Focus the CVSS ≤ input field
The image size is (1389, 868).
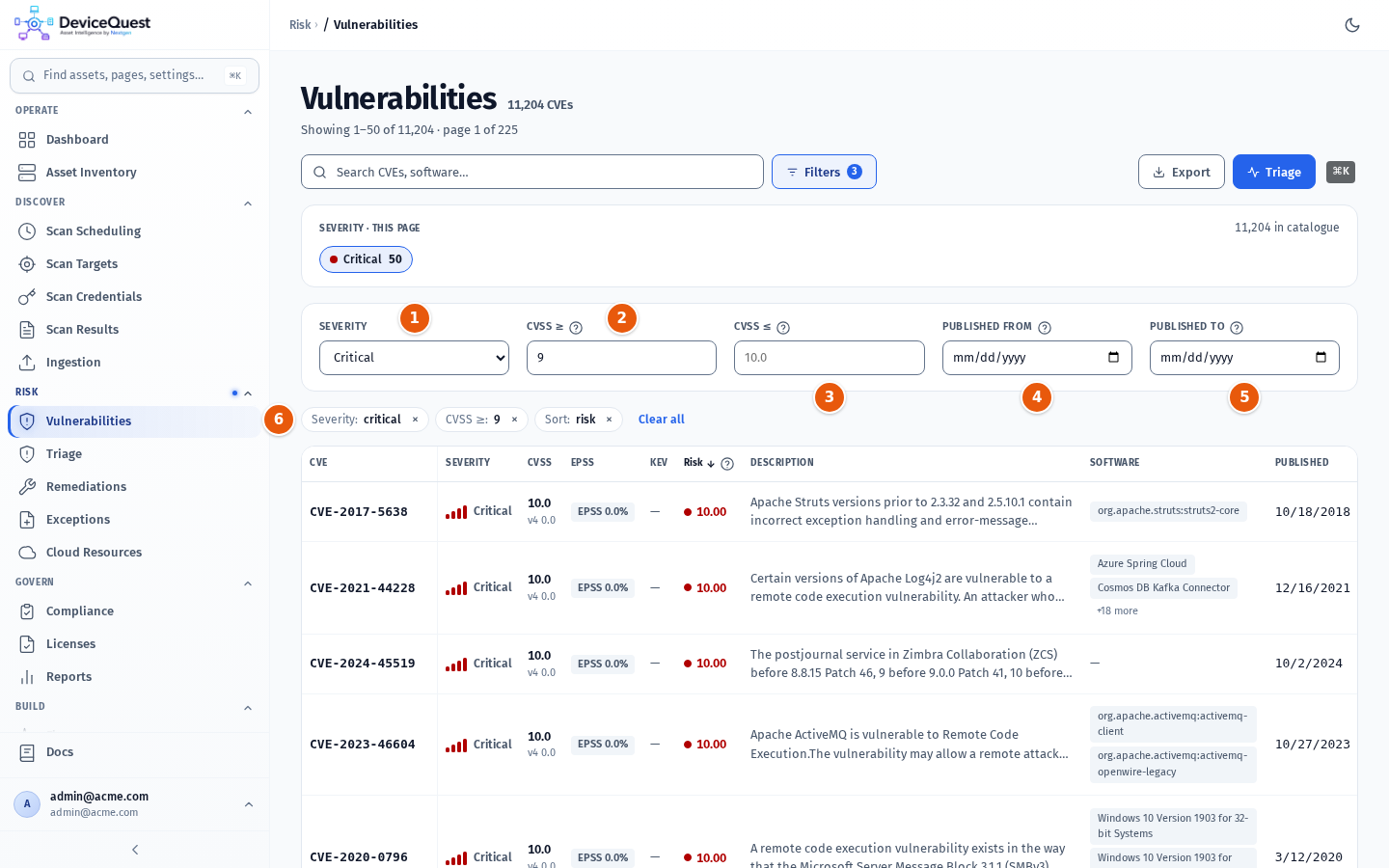[830, 358]
